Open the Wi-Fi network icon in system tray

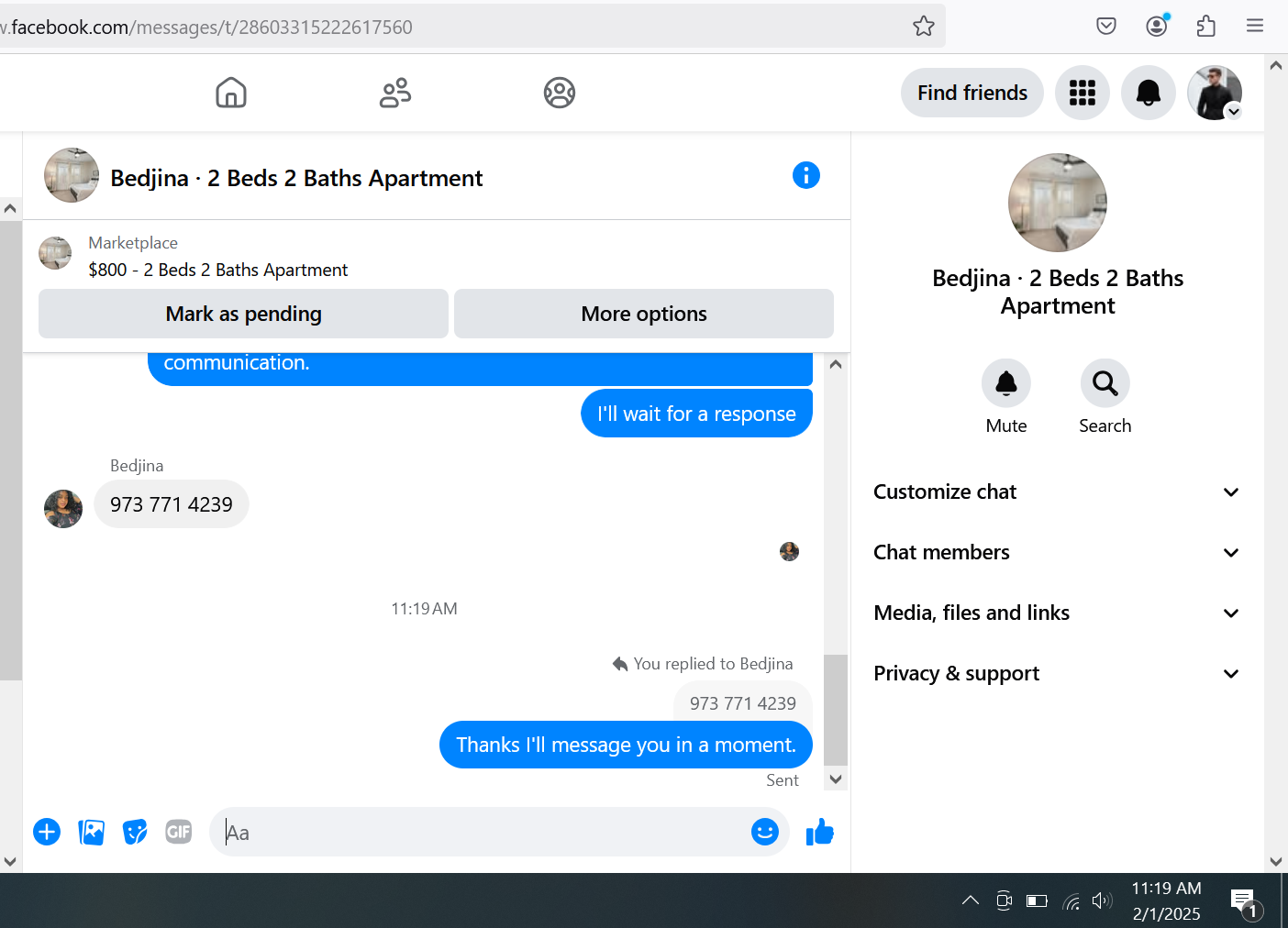[x=1071, y=901]
